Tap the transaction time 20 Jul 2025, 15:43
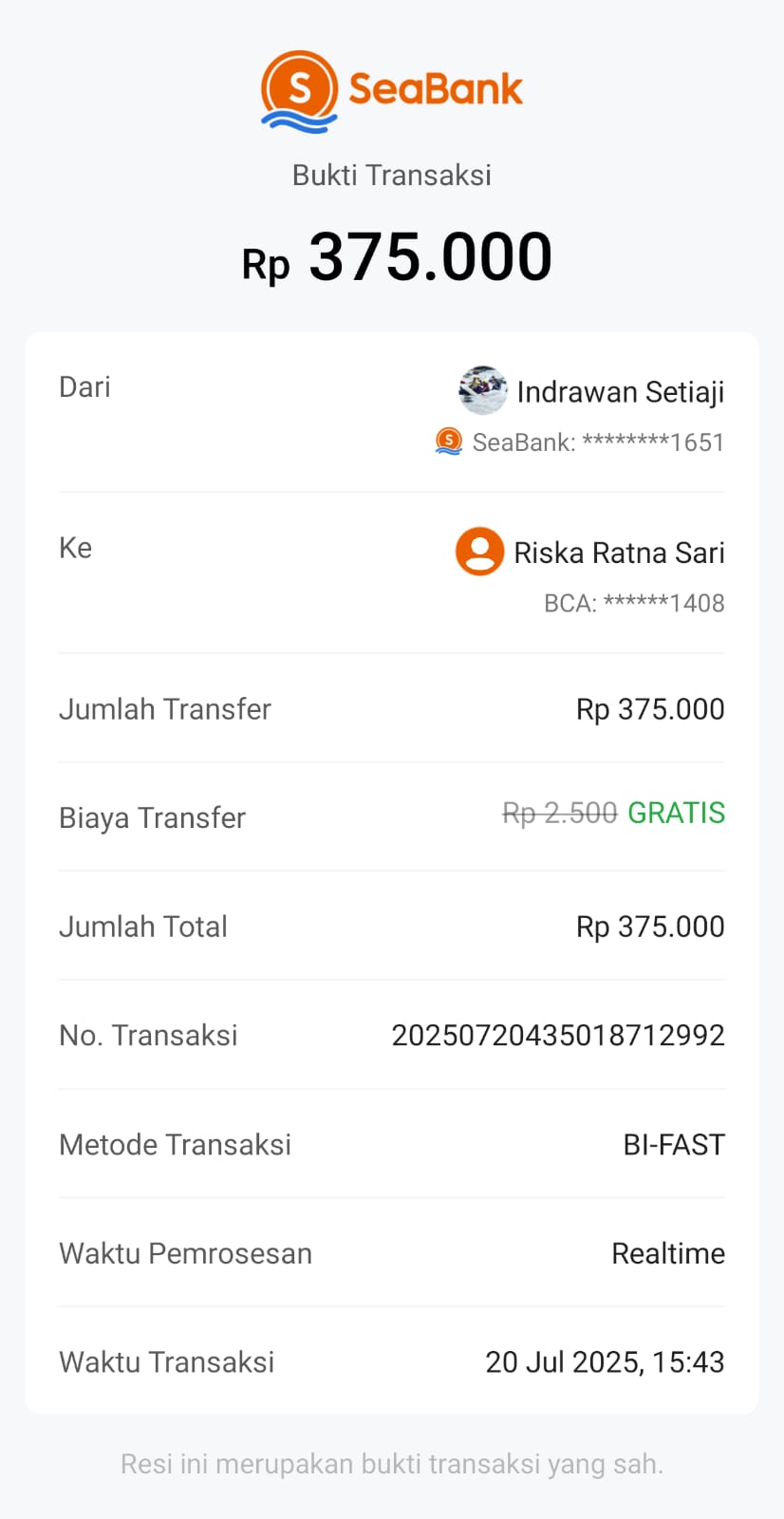 coord(605,1361)
